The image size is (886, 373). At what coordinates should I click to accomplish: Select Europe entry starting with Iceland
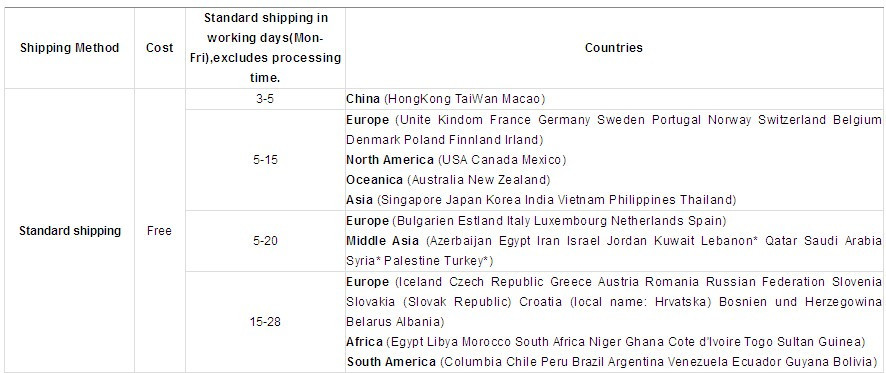click(x=614, y=302)
